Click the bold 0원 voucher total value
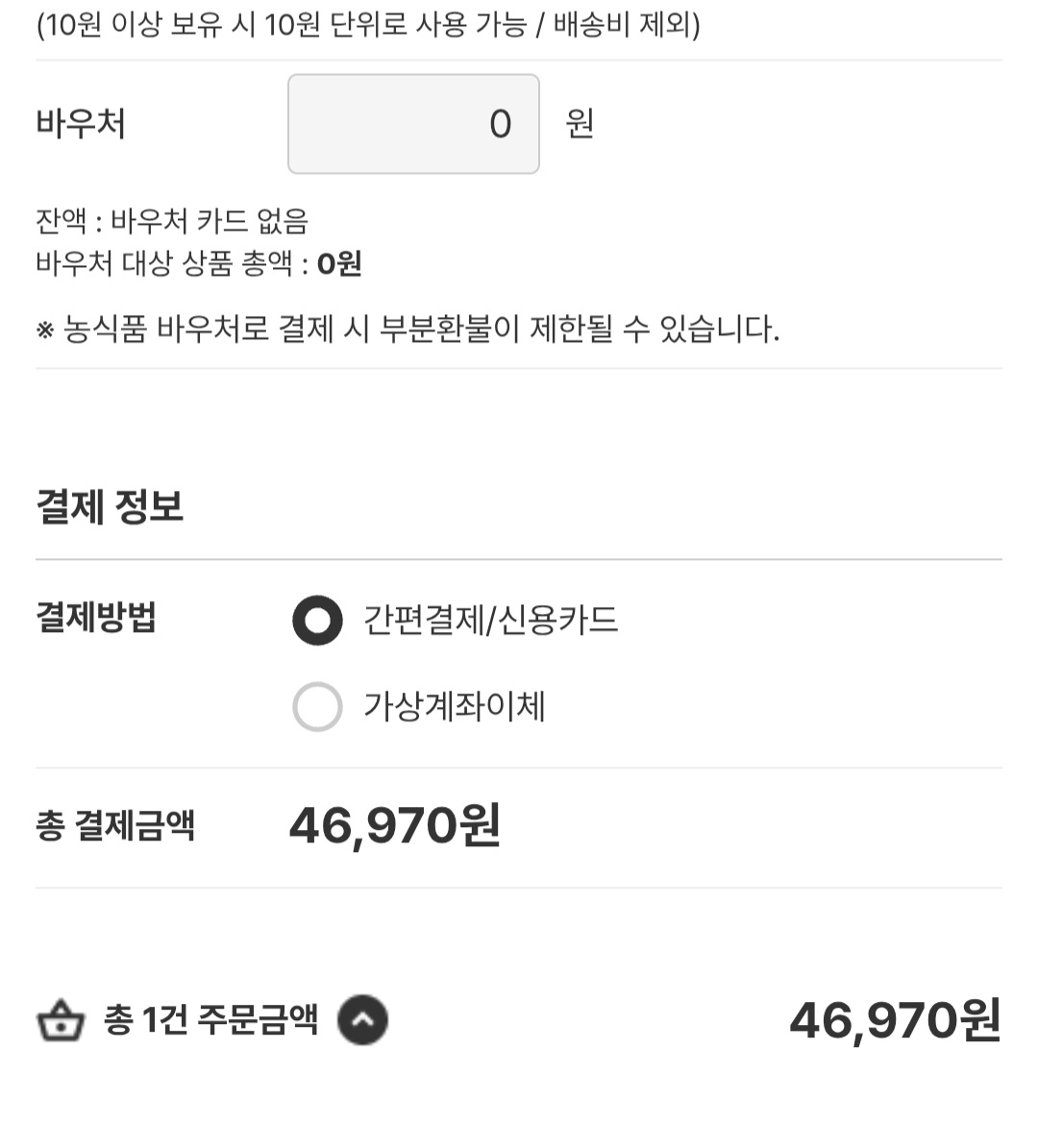1038x1148 pixels. [x=339, y=263]
